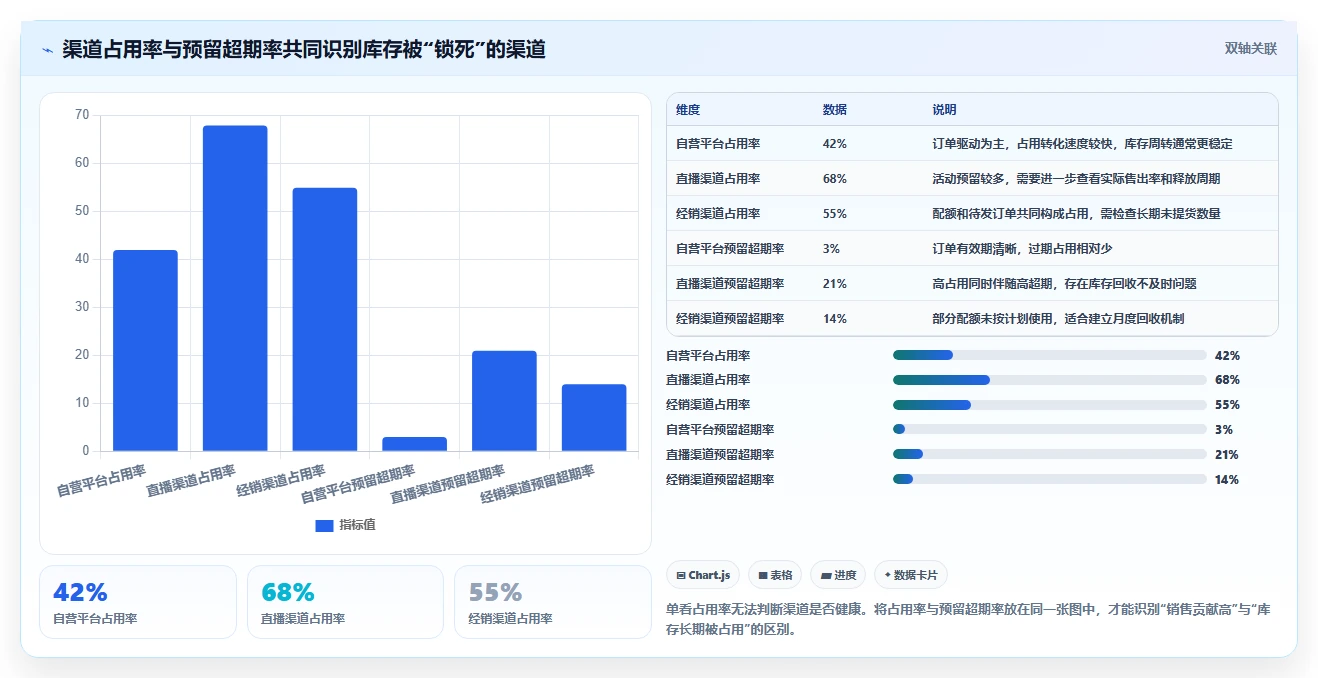Click the dashboard title about 渠道占用率
Viewport: 1318px width, 678px height.
point(304,49)
